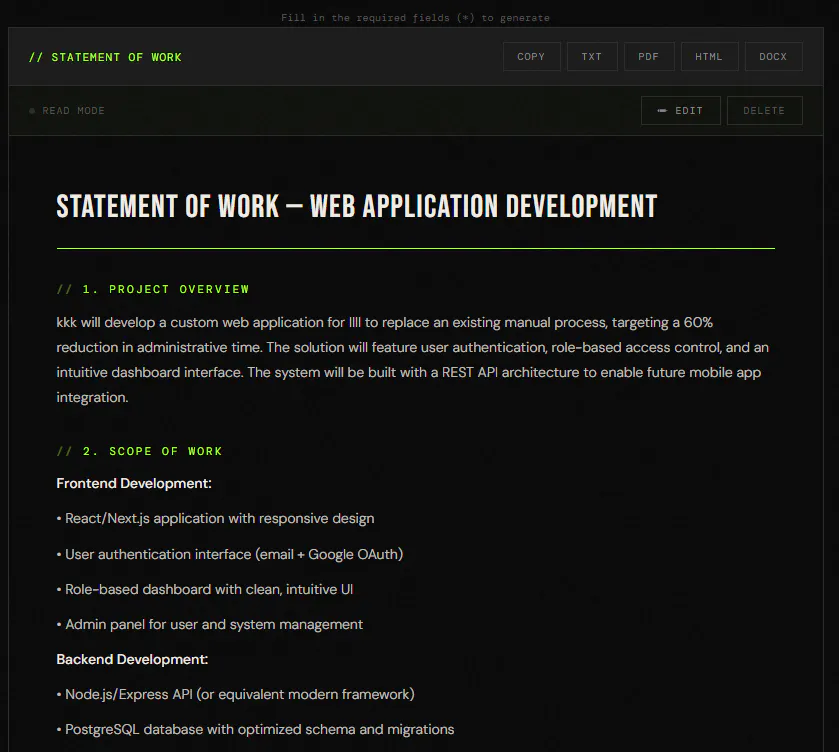Click the READ MODE label
The width and height of the screenshot is (839, 752).
click(x=73, y=111)
